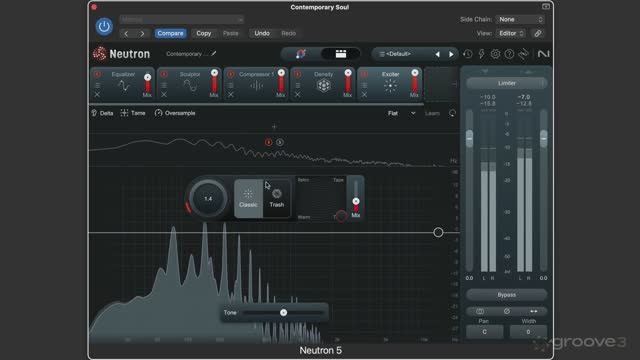
Task: Select next Neutron preset arrow
Action: pos(451,54)
